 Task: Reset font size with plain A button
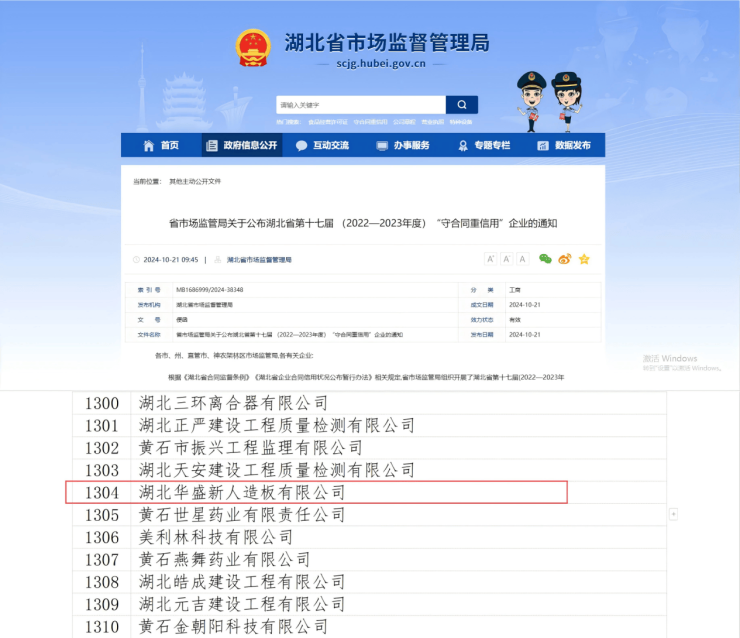522,259
